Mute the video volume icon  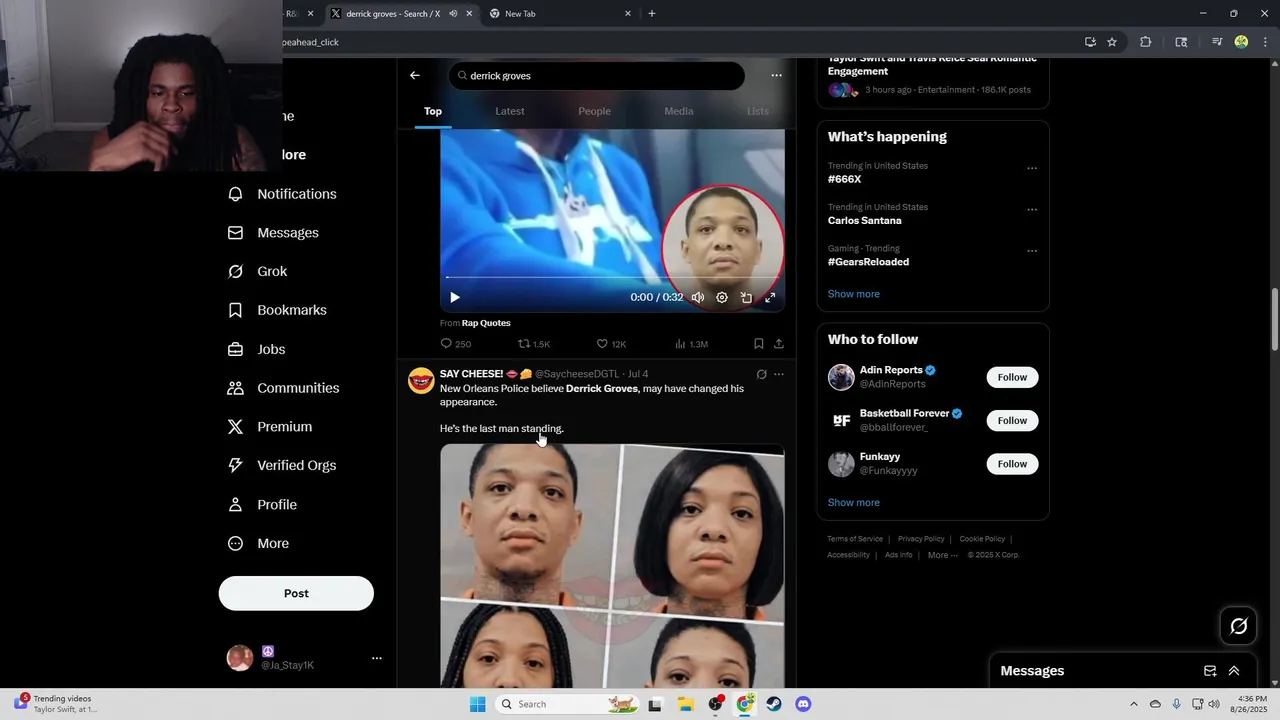coord(698,297)
